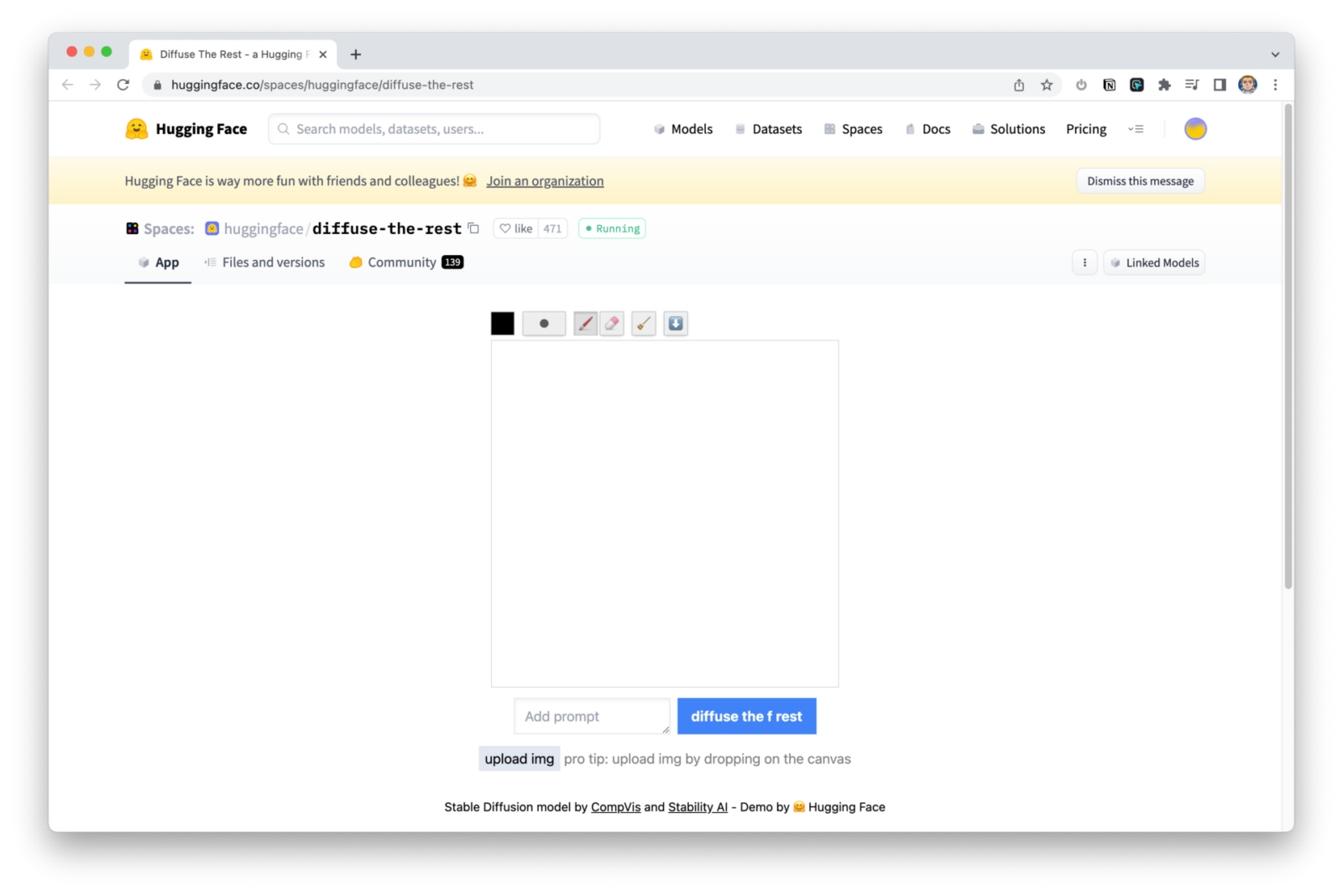
Task: Open the Pricing page
Action: [x=1086, y=129]
